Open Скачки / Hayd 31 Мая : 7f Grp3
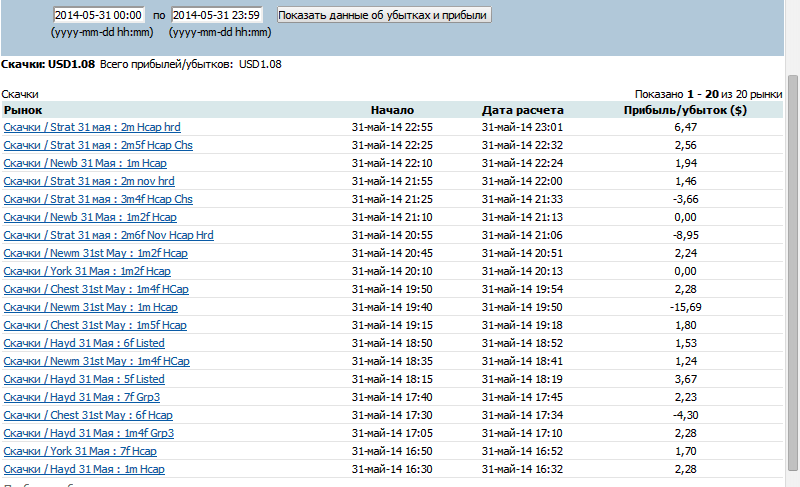Viewport: 800px width, 487px height. pos(82,397)
